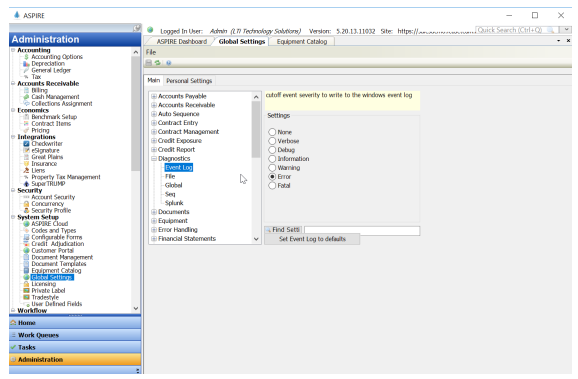This screenshot has height=379, width=578.
Task: Collapse the Diagnostics settings node
Action: 154,159
